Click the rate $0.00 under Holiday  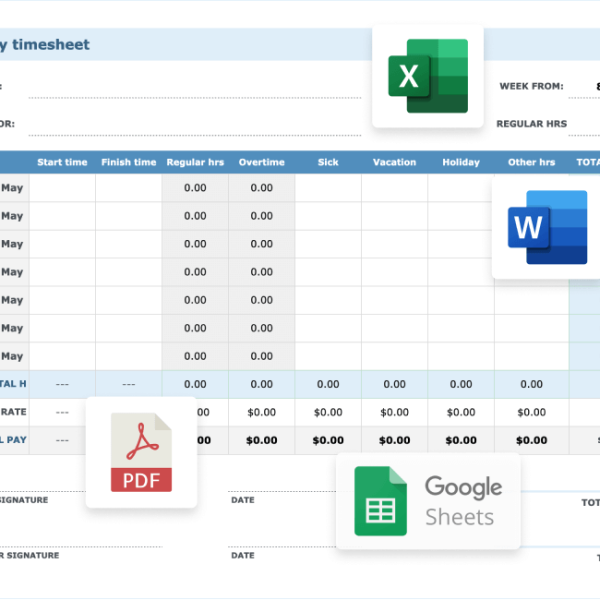(461, 412)
